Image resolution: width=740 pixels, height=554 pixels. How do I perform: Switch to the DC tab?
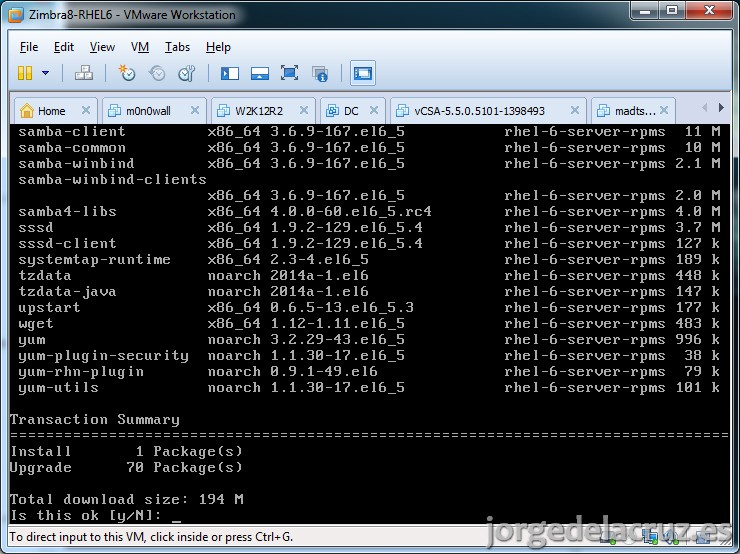[x=353, y=111]
